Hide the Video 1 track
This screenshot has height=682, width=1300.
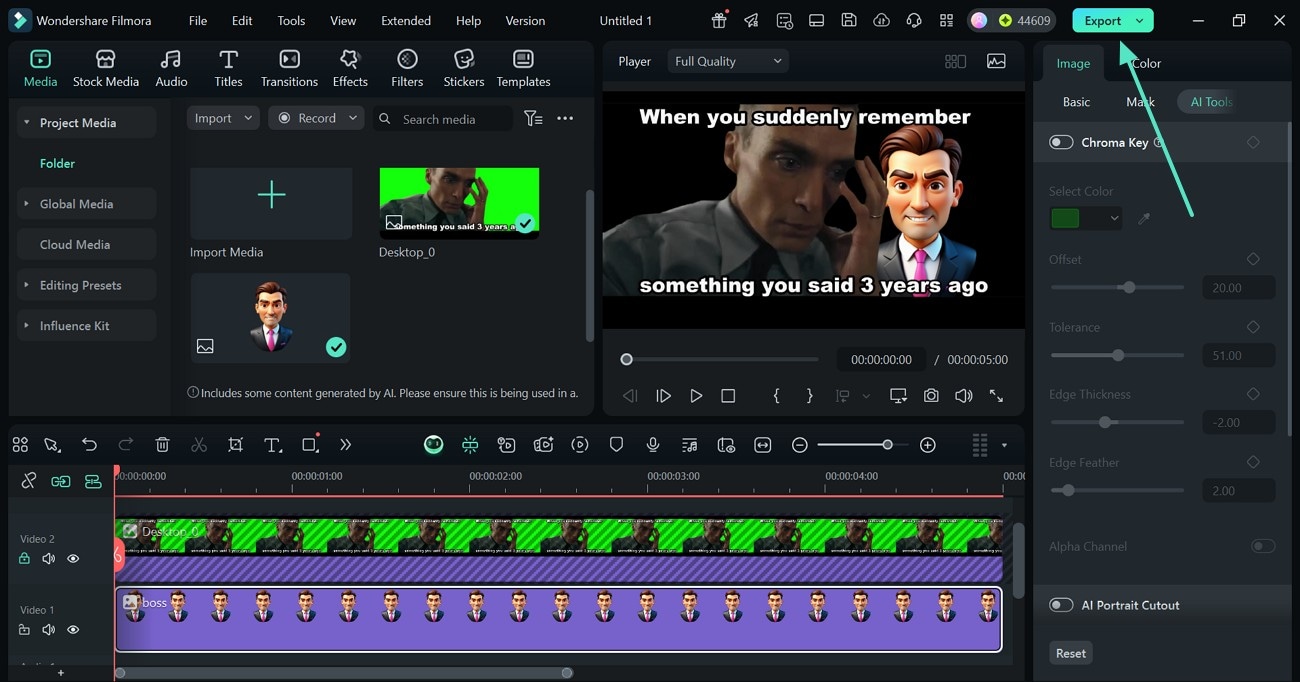click(x=73, y=630)
